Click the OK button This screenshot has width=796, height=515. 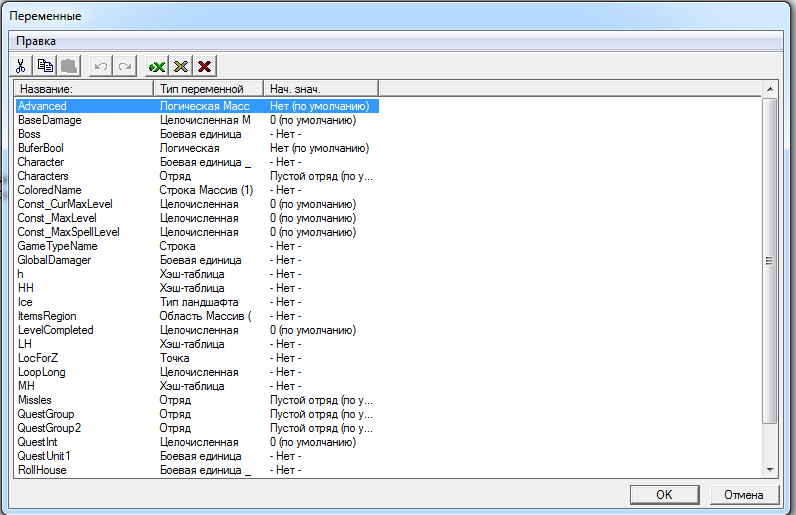664,495
